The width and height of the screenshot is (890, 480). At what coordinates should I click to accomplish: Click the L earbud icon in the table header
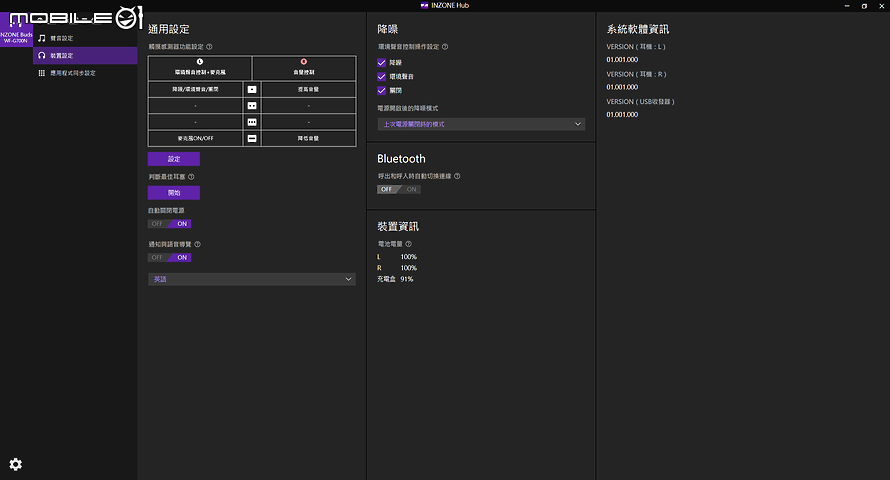[200, 61]
